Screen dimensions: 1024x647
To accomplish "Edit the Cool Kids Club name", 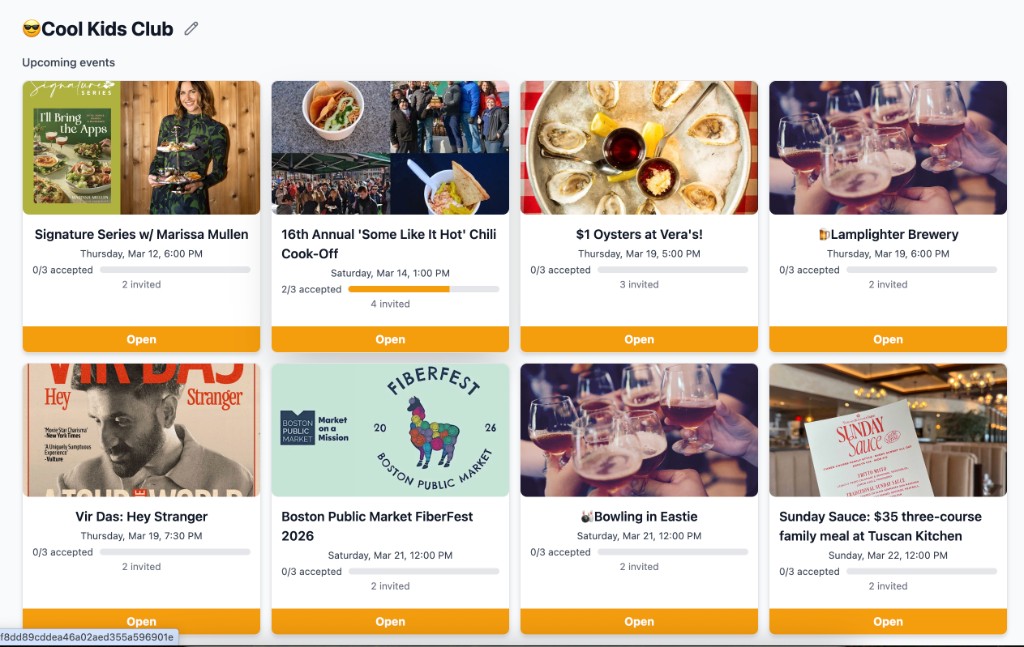I will (x=191, y=28).
